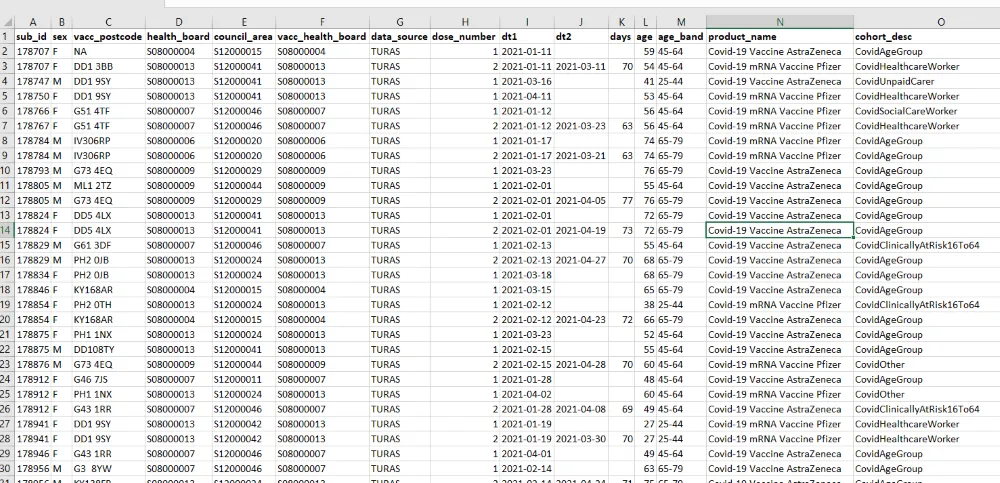The width and height of the screenshot is (1000, 483).
Task: Select the cohort_desc header cell
Action: 925,37
